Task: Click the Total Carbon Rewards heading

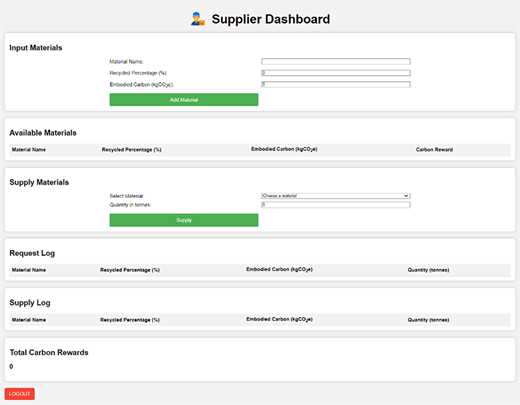Action: click(x=49, y=352)
